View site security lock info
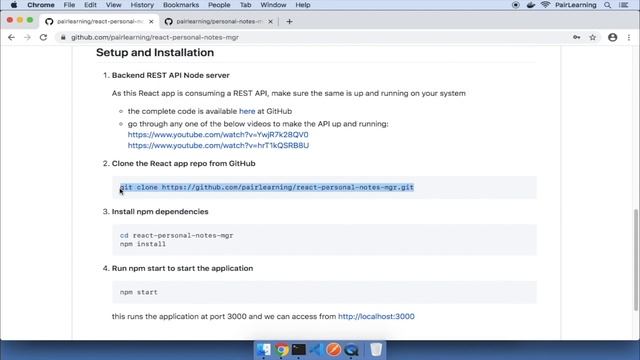Viewport: 640px width, 360px height. 63,37
